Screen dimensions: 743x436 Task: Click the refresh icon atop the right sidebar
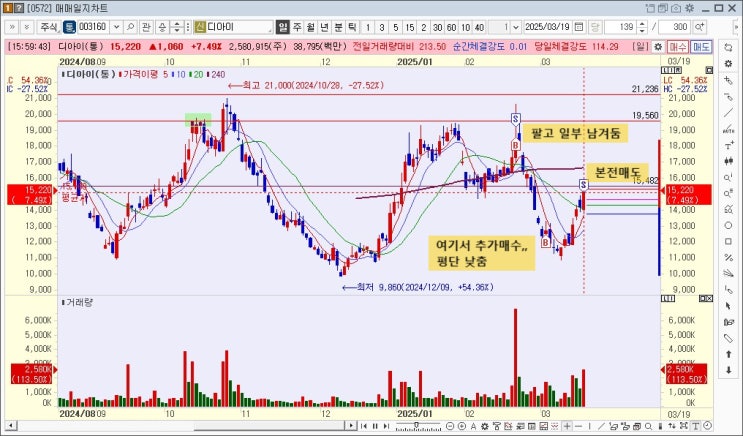[729, 47]
